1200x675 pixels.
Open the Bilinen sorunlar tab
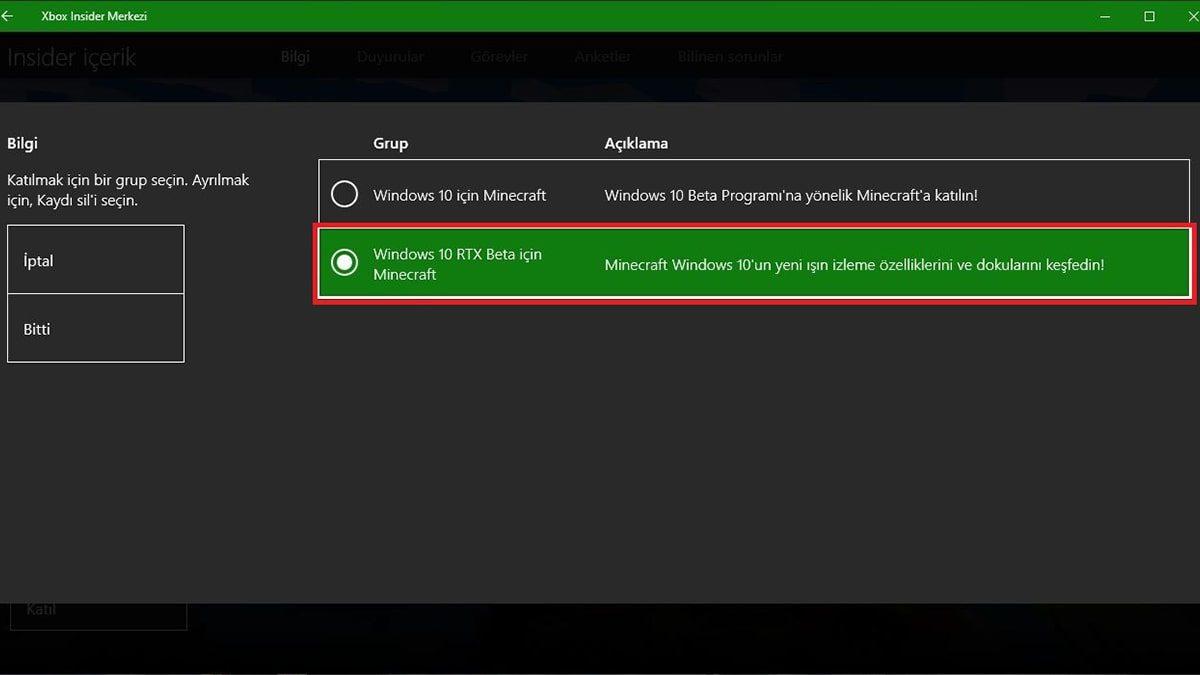coord(731,57)
